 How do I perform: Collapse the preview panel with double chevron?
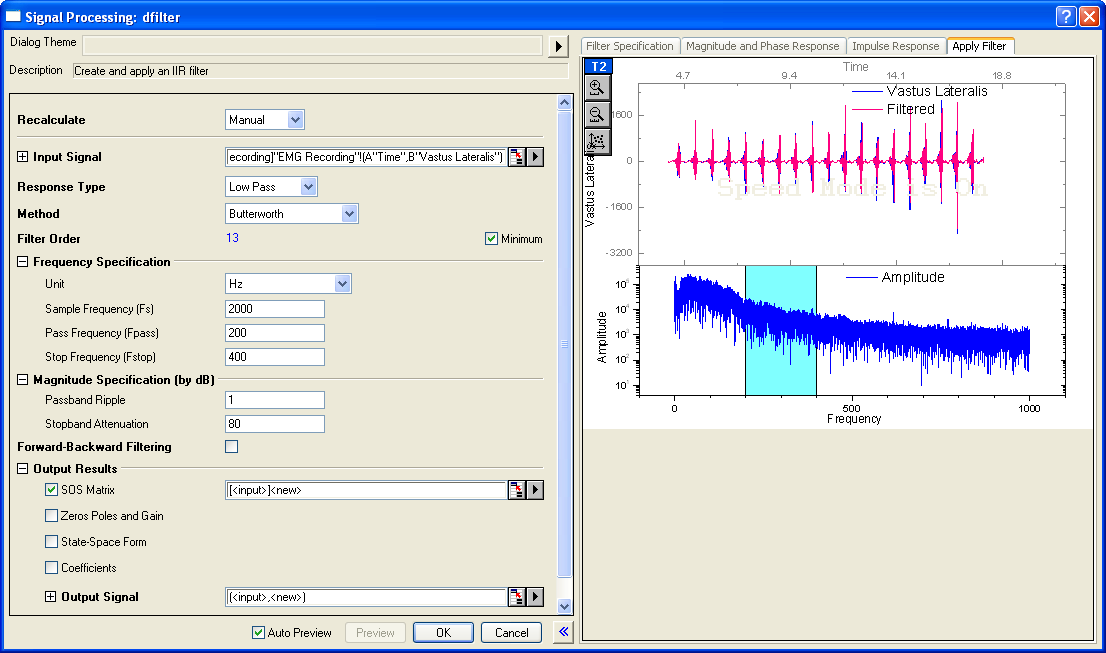point(564,632)
